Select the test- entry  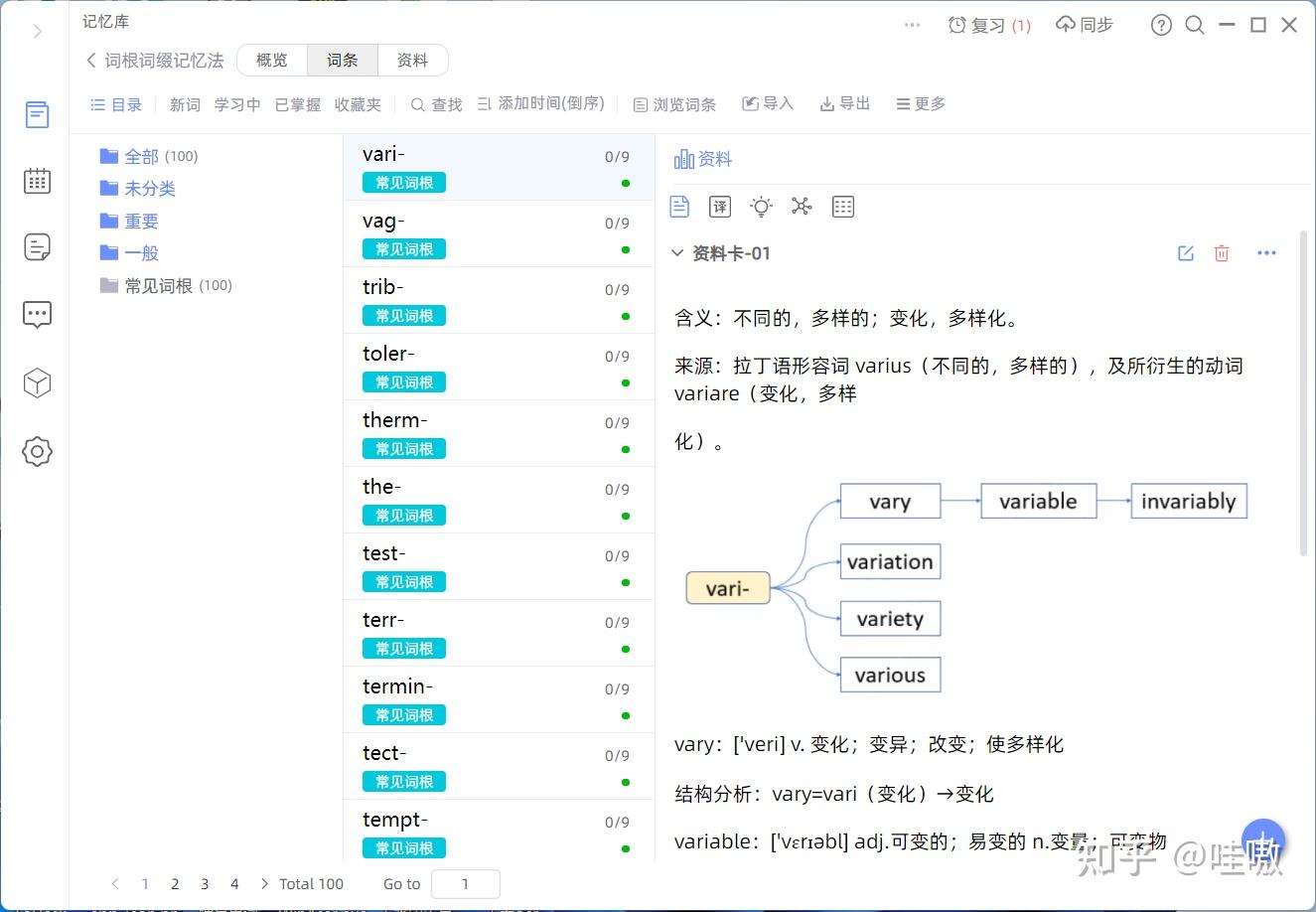coord(499,566)
